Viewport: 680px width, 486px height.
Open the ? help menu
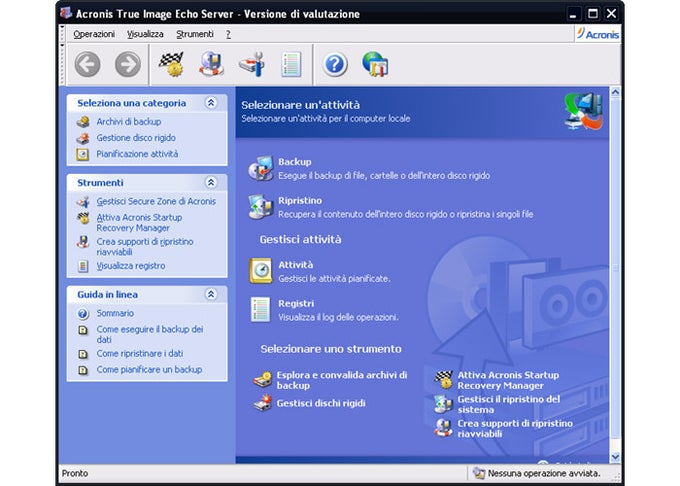pos(228,34)
